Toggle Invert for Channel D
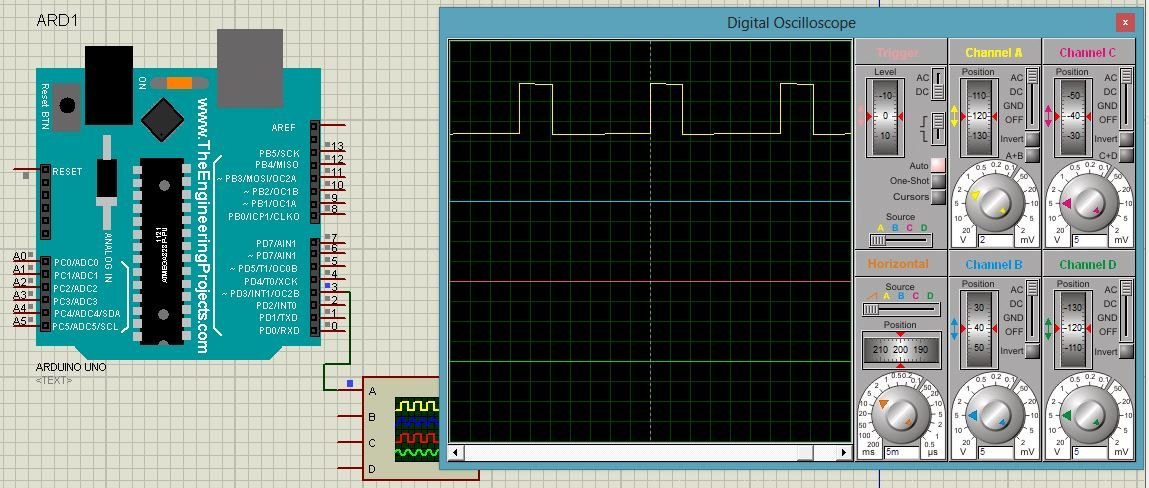The width and height of the screenshot is (1149, 488). [x=1126, y=351]
